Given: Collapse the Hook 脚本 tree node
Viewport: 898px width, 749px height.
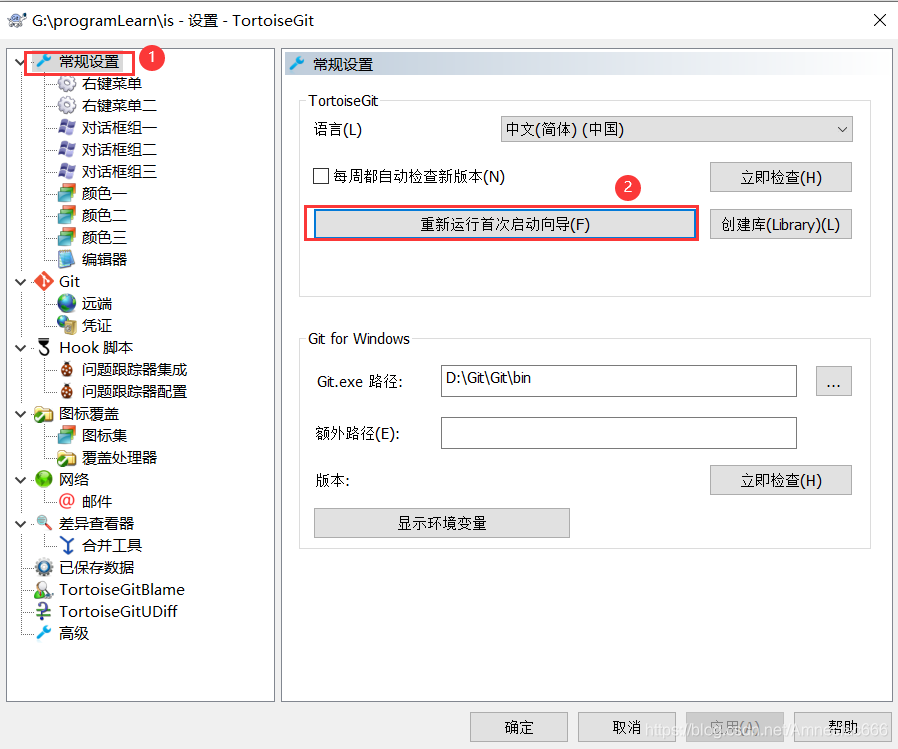Looking at the screenshot, I should [x=20, y=348].
